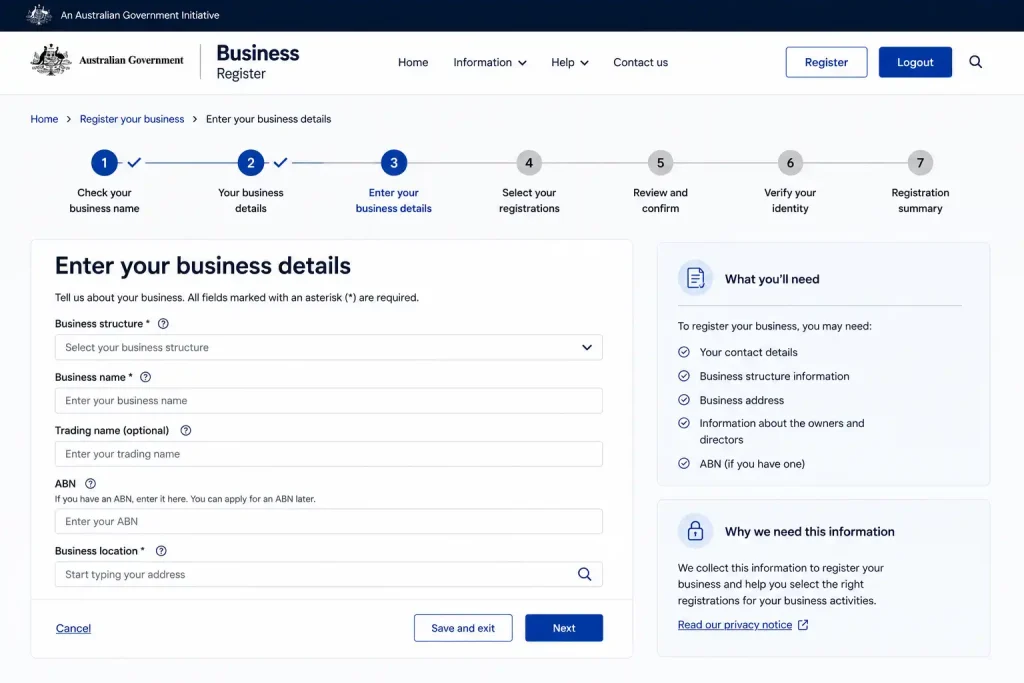Click step 2 circle Your business details
1024x683 pixels.
(251, 163)
